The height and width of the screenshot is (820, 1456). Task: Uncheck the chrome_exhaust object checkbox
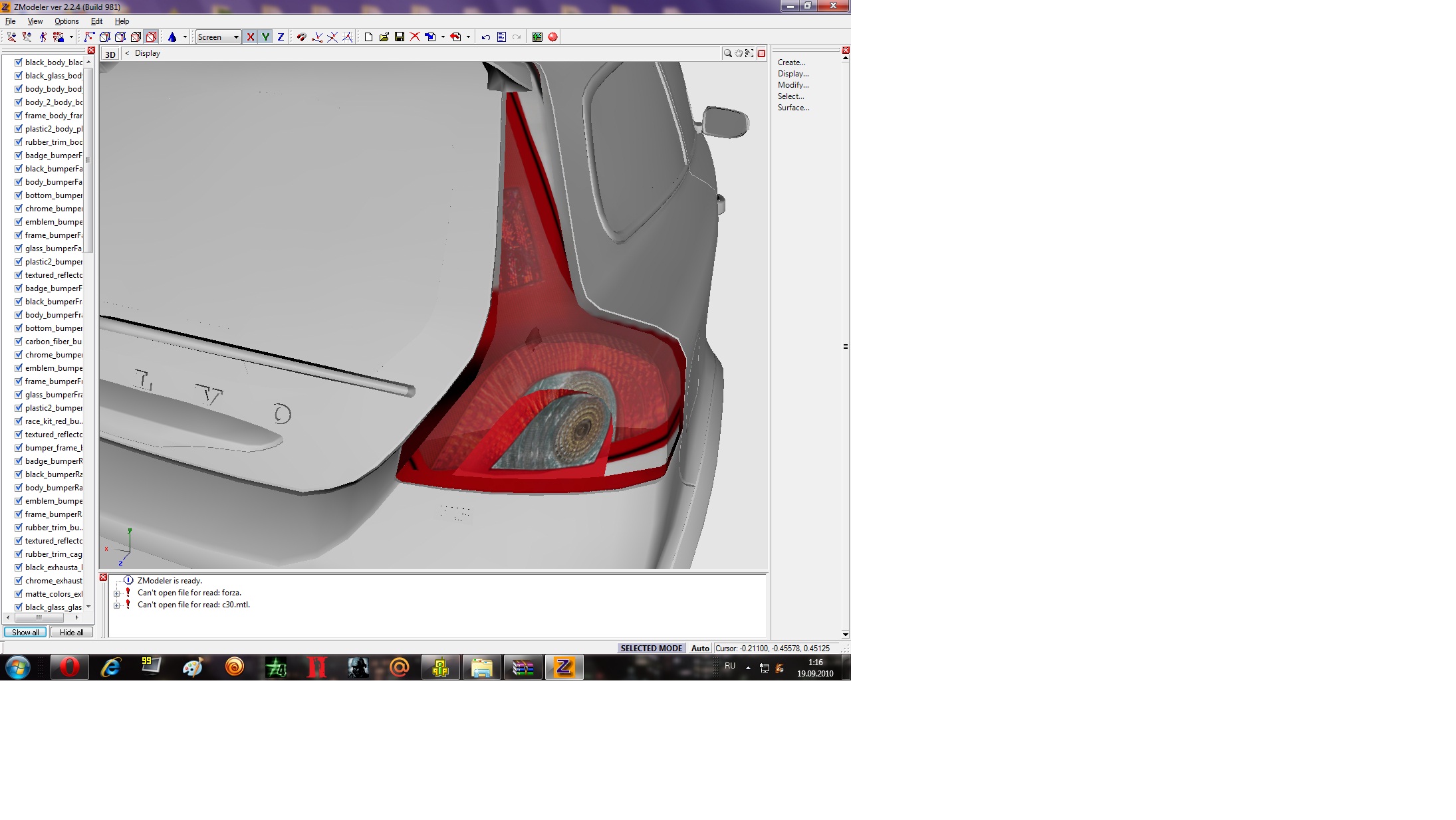[19, 581]
